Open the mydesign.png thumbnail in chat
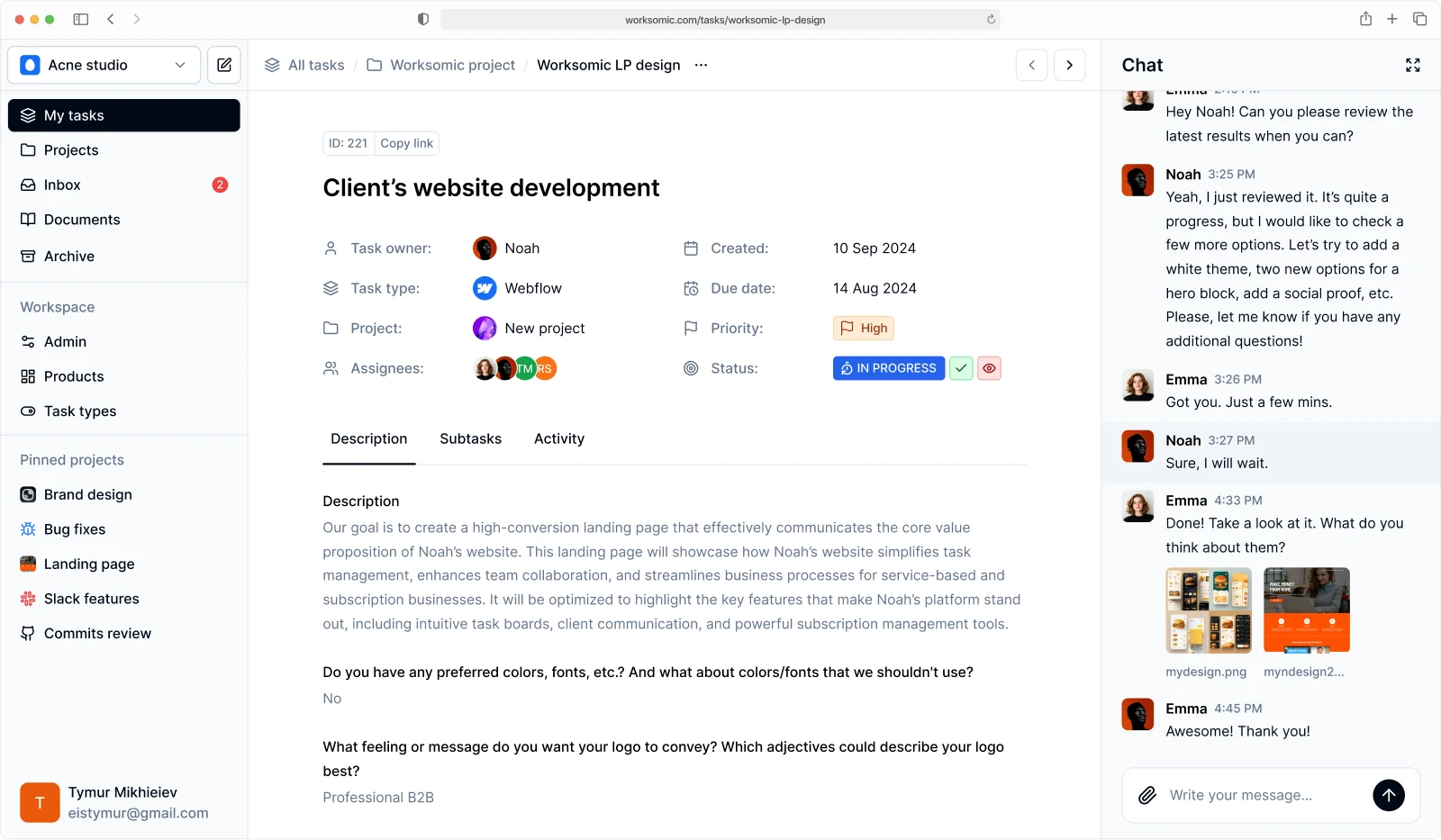 [x=1208, y=610]
